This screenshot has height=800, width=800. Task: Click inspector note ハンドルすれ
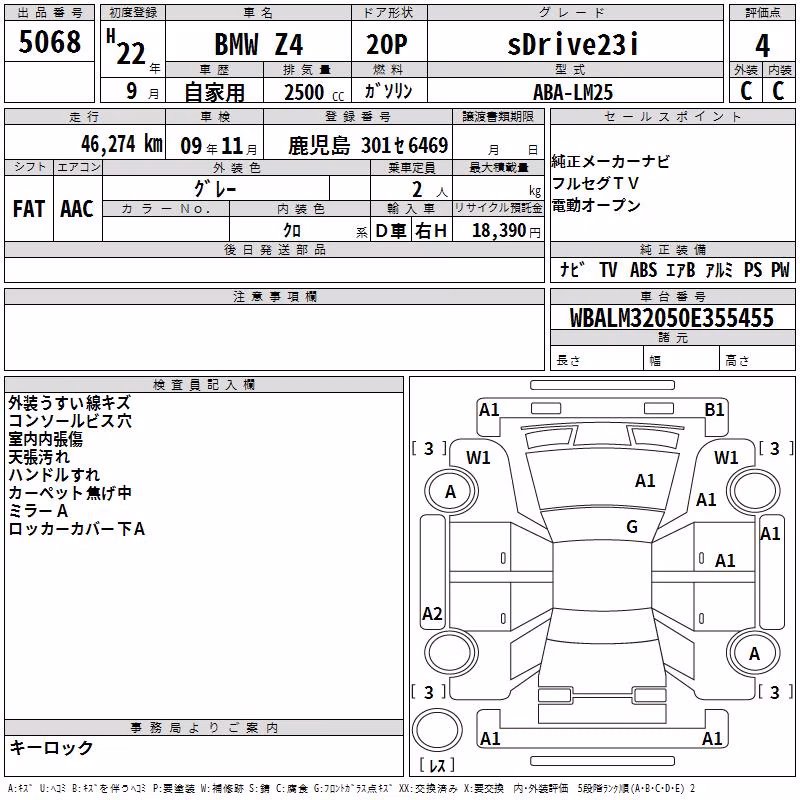(54, 474)
